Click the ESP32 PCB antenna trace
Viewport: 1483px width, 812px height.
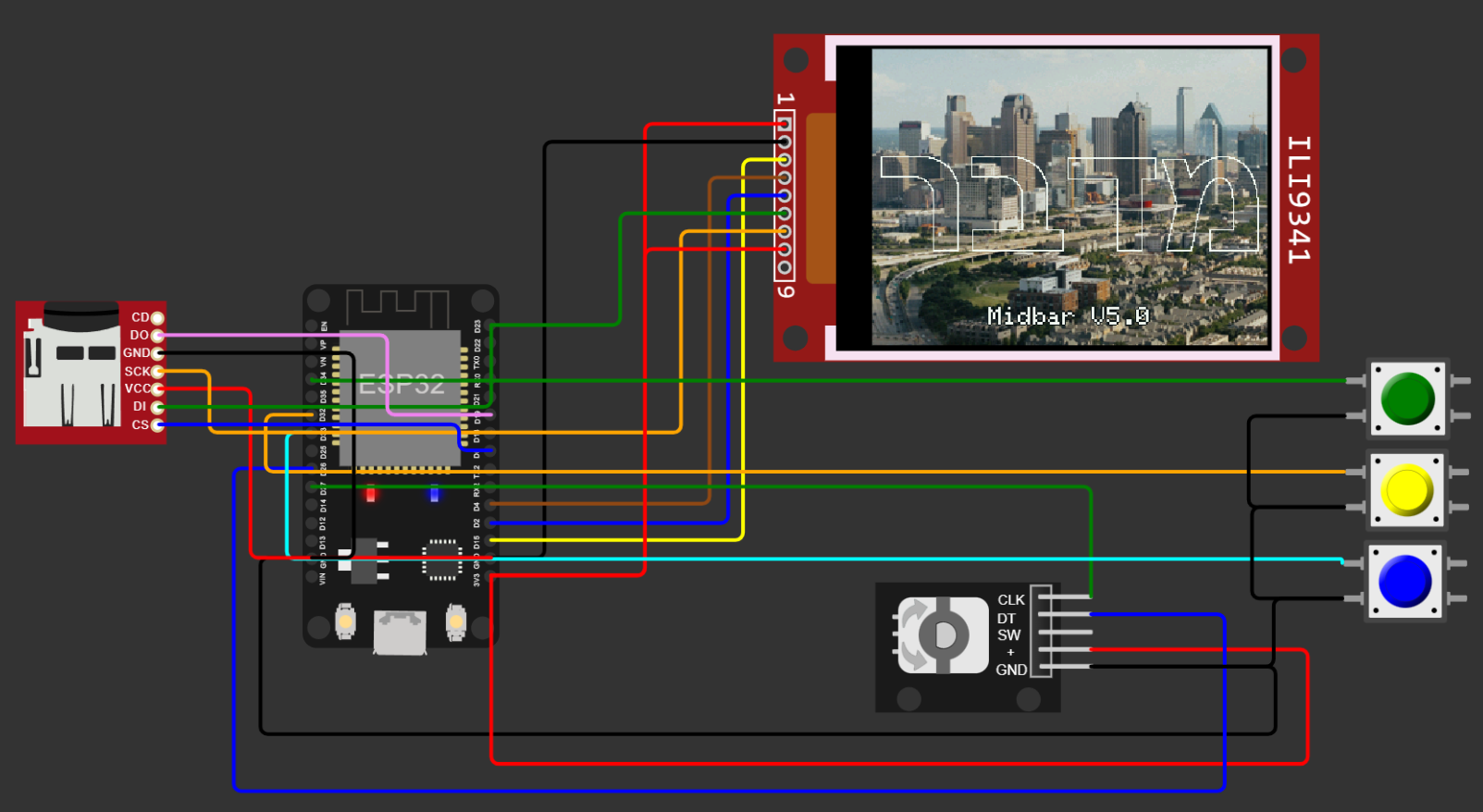[398, 306]
